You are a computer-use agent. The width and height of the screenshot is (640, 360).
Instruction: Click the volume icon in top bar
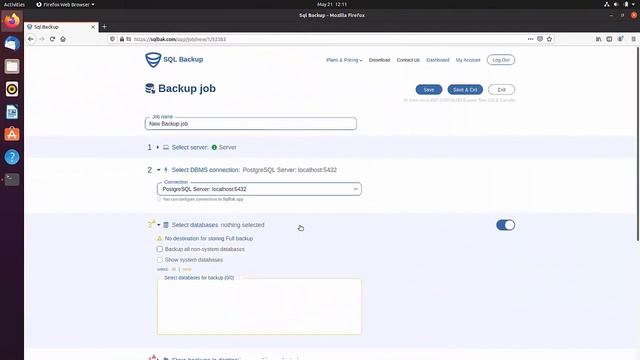(616, 4)
